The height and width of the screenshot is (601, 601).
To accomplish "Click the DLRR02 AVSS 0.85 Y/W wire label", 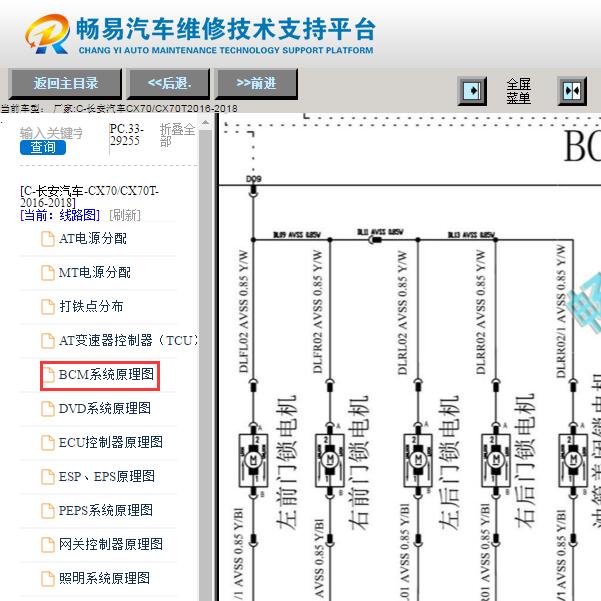I will [480, 312].
